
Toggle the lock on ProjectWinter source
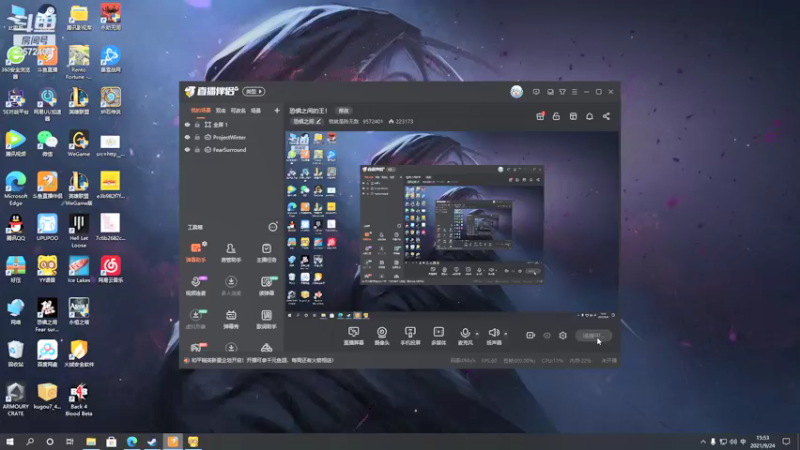pos(197,137)
